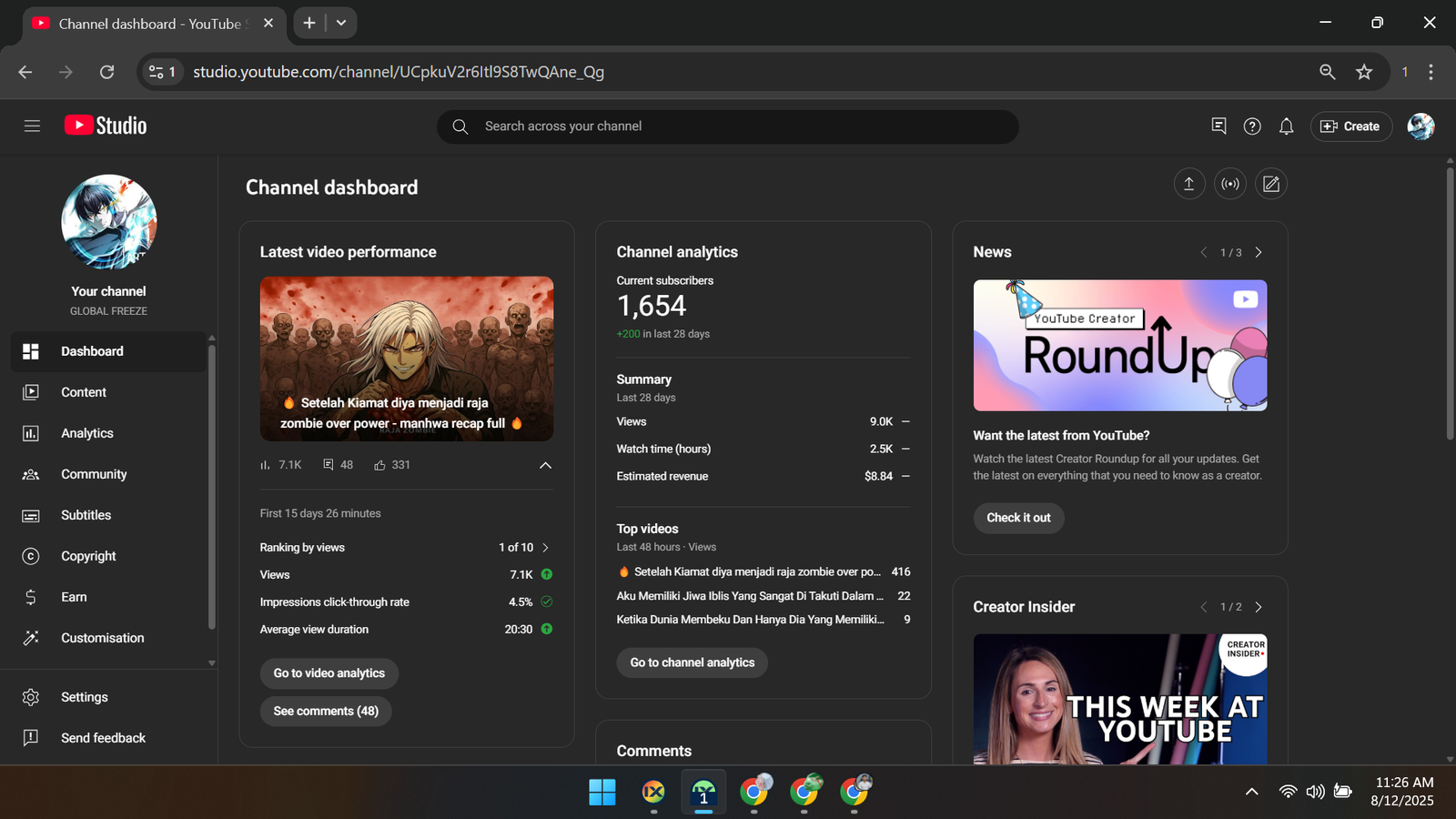
Task: Go to next News card
Action: click(1259, 252)
